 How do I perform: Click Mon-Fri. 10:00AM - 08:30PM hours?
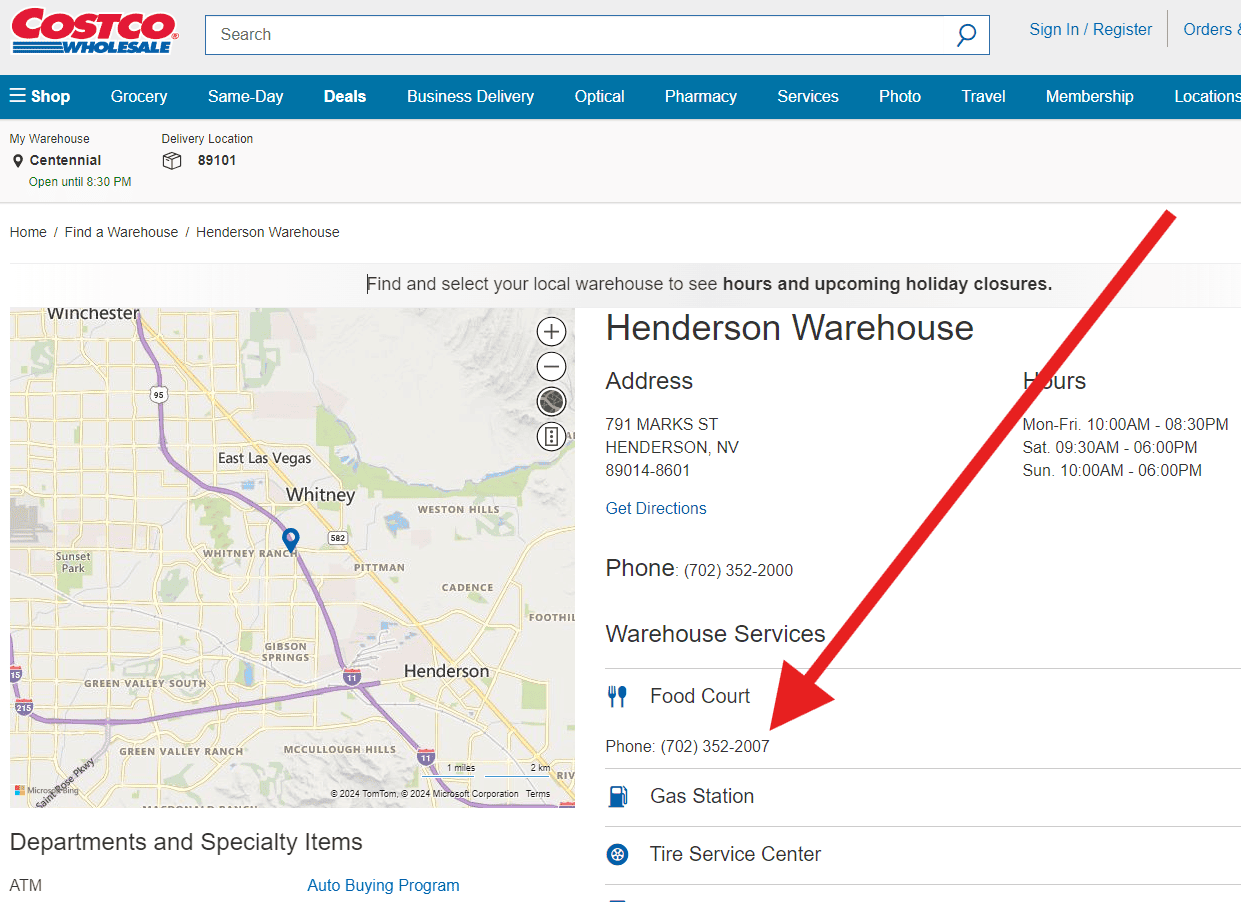(x=1126, y=424)
